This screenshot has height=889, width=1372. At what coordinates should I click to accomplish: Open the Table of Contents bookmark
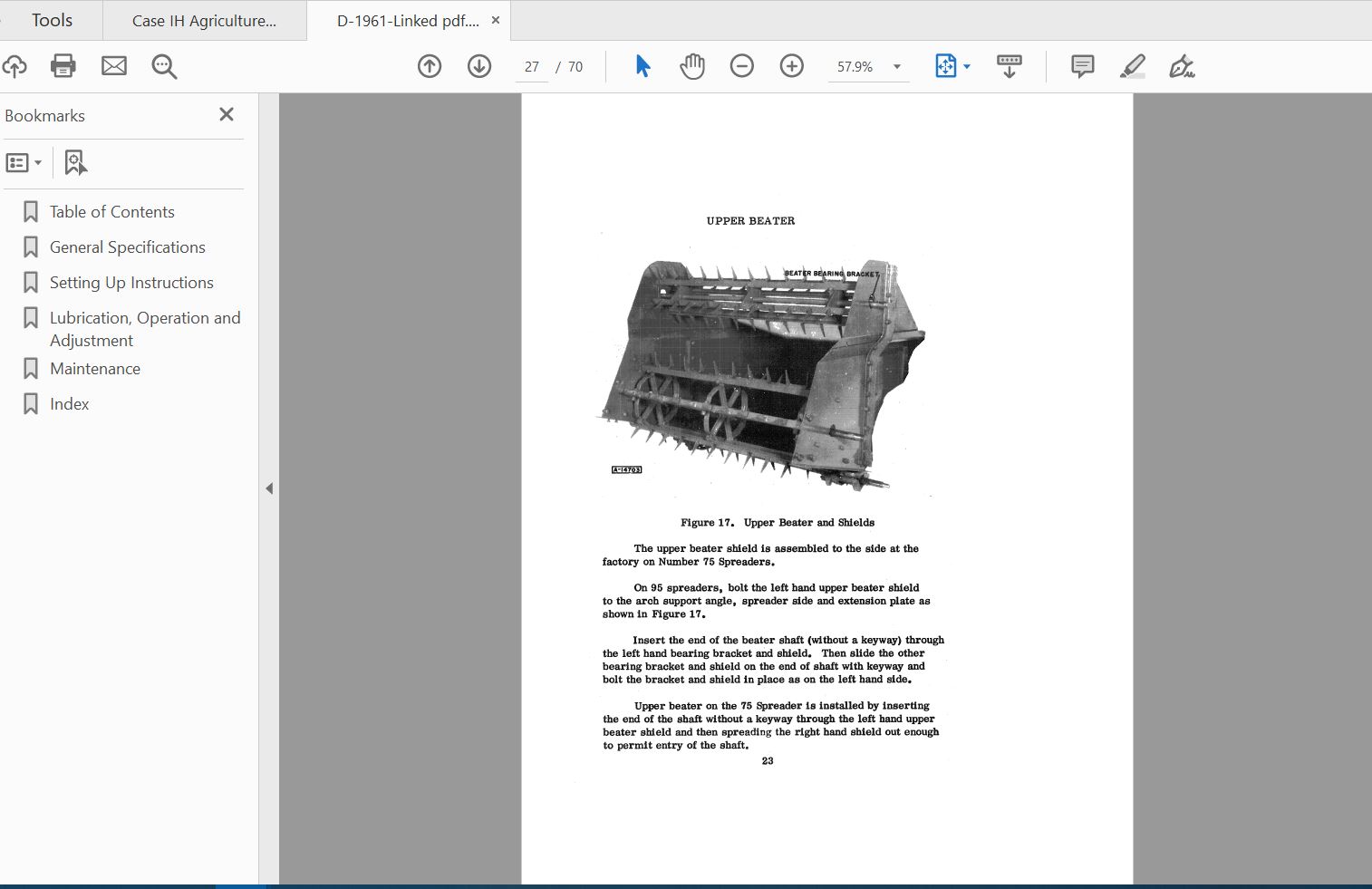(x=112, y=212)
